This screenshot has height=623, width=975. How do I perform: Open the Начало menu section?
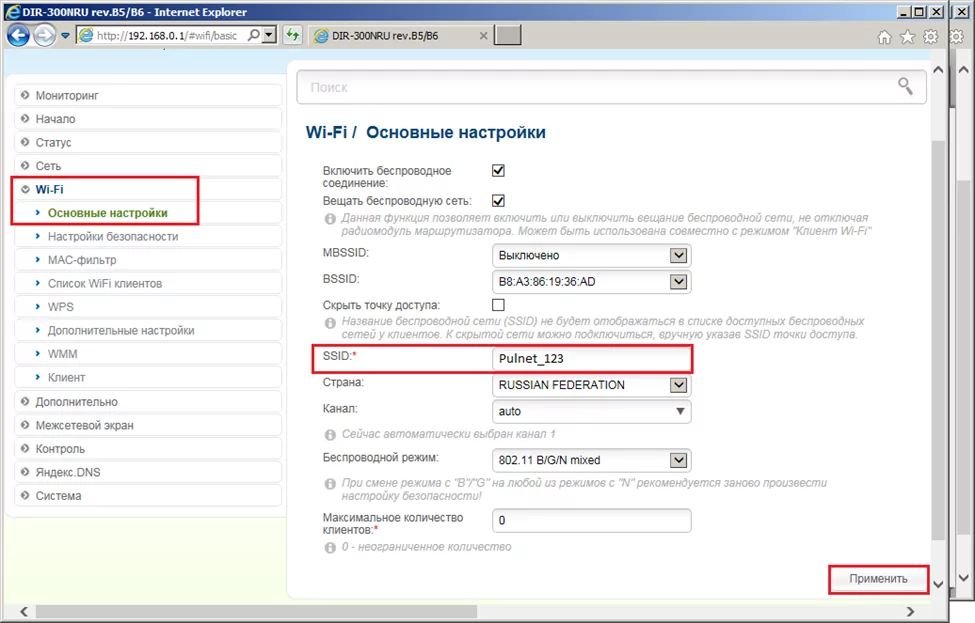tap(148, 119)
